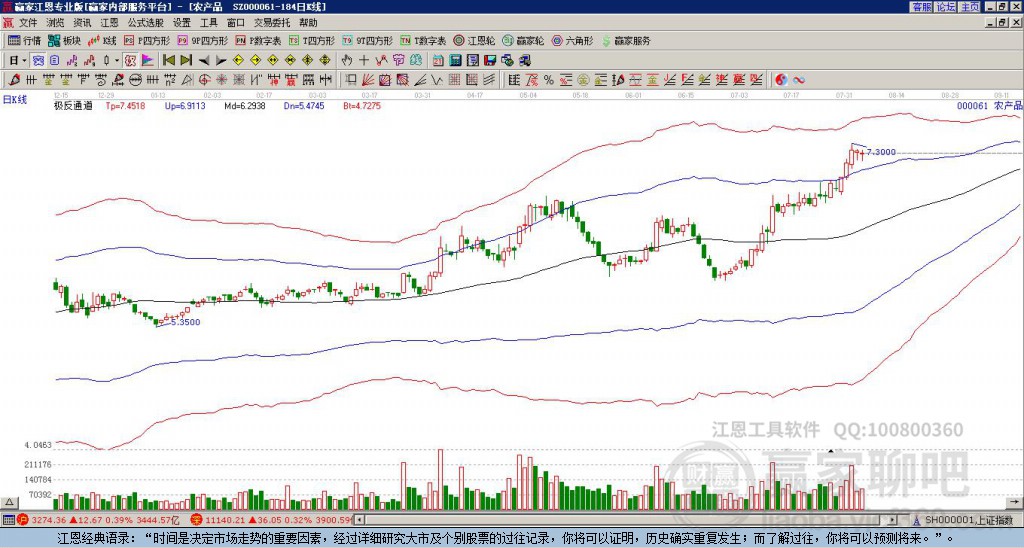The width and height of the screenshot is (1024, 548).
Task: Open the 浏览 menu
Action: click(x=56, y=23)
